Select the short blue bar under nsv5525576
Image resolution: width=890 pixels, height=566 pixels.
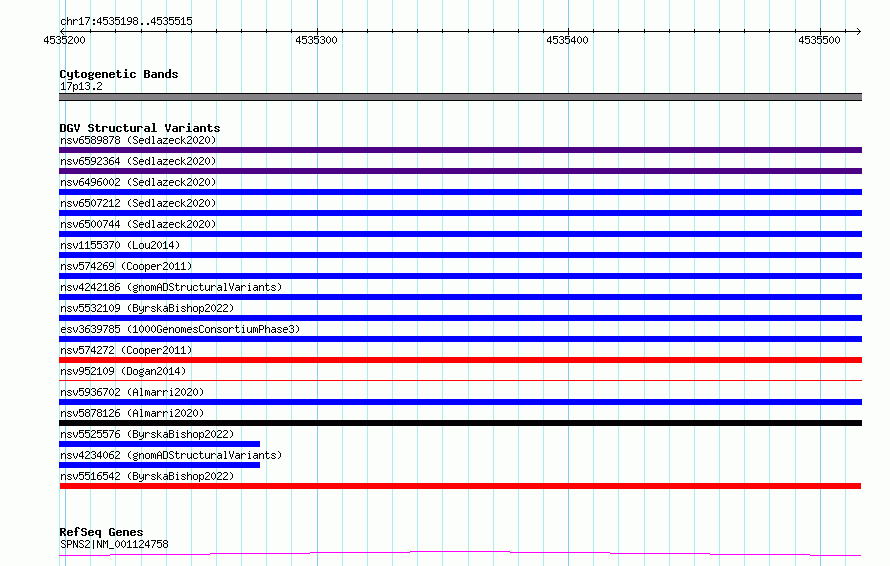click(x=159, y=444)
